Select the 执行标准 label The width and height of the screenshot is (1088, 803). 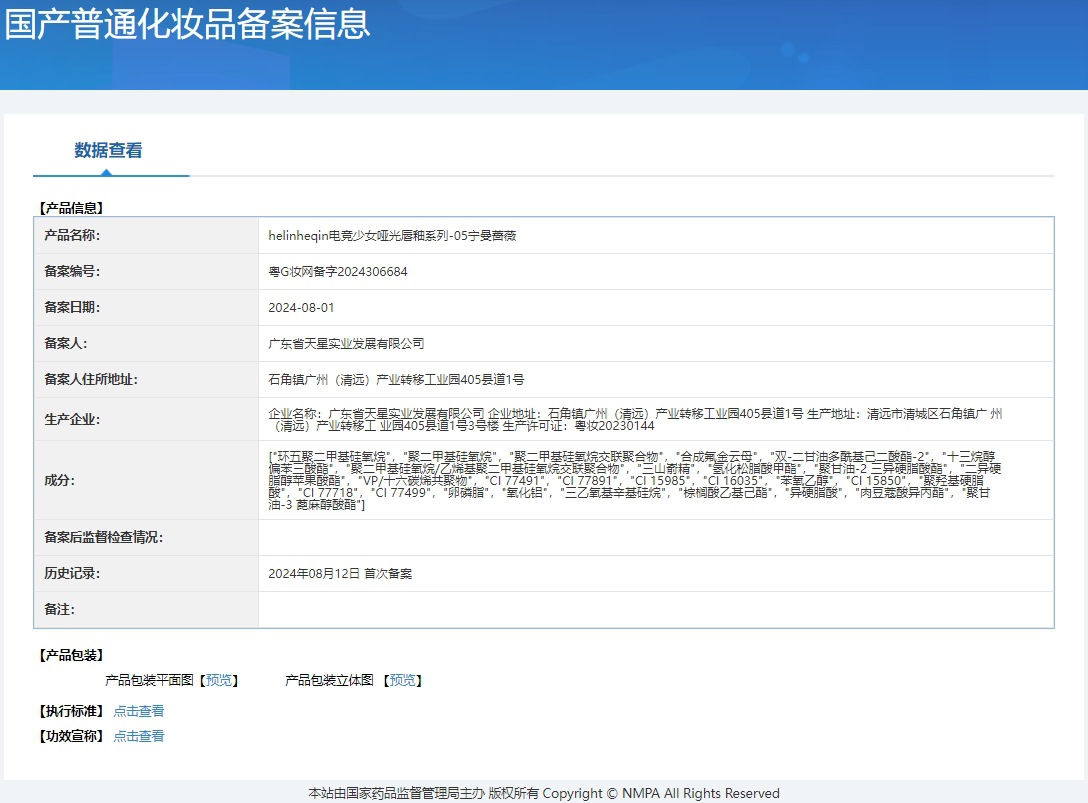point(71,711)
